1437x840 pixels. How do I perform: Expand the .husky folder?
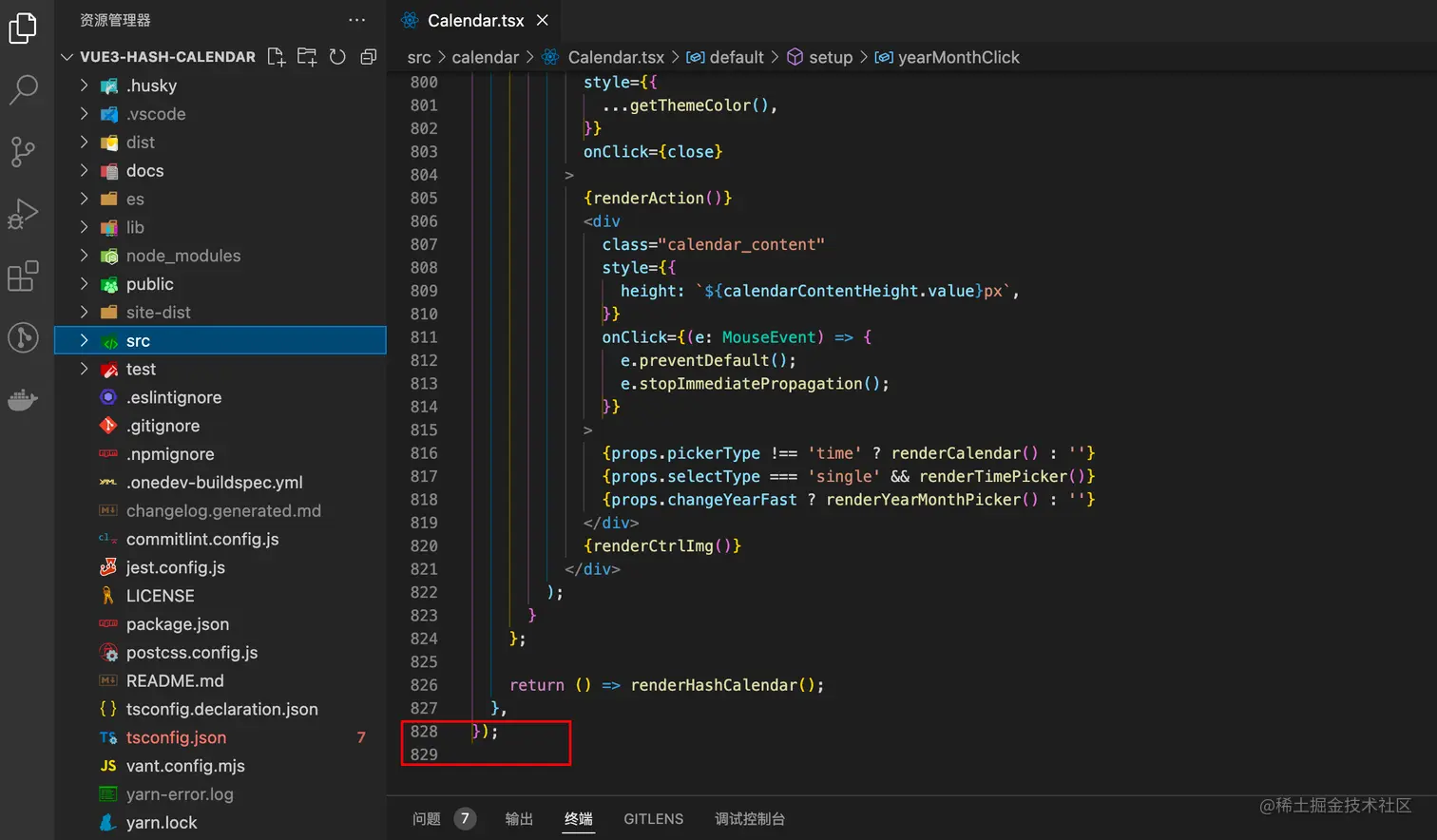[84, 86]
